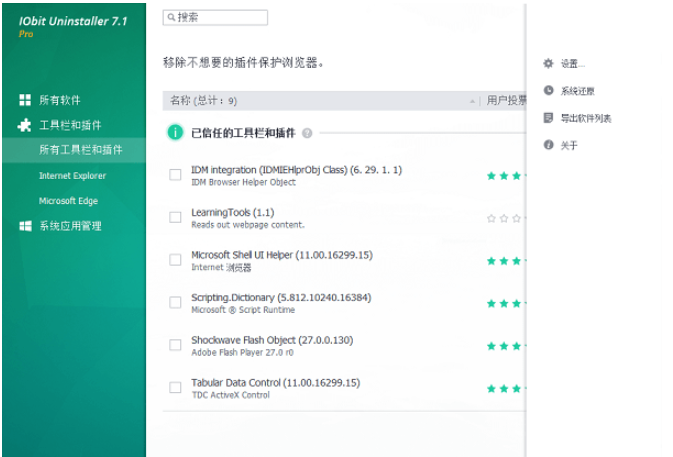Click the sort arrow in the name column header

(x=472, y=101)
